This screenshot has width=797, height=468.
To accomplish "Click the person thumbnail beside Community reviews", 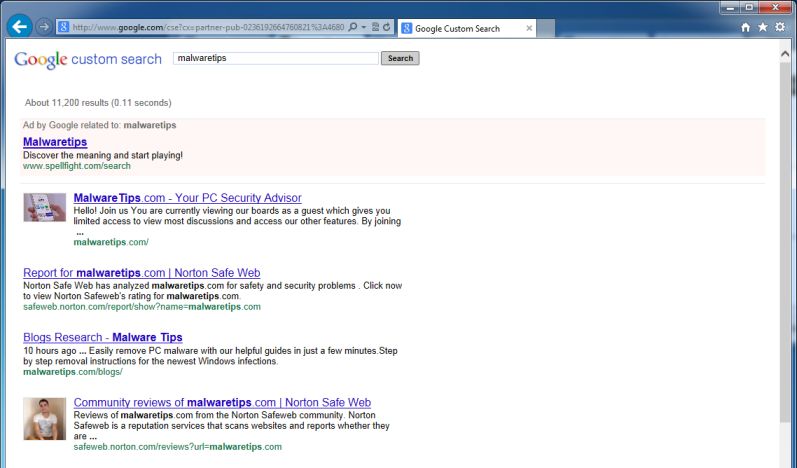I will (45, 419).
